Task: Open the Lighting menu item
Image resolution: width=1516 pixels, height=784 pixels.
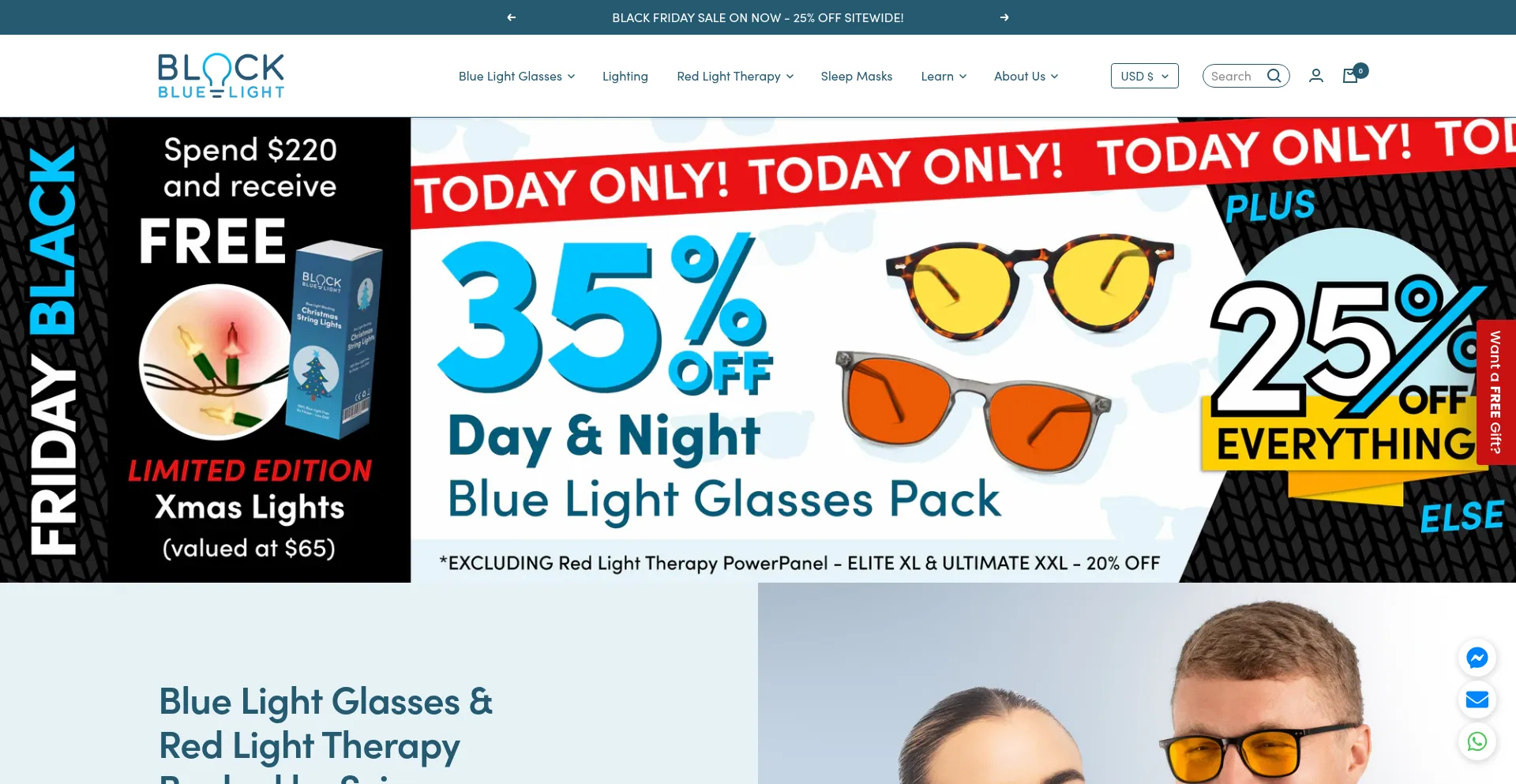Action: [x=625, y=76]
